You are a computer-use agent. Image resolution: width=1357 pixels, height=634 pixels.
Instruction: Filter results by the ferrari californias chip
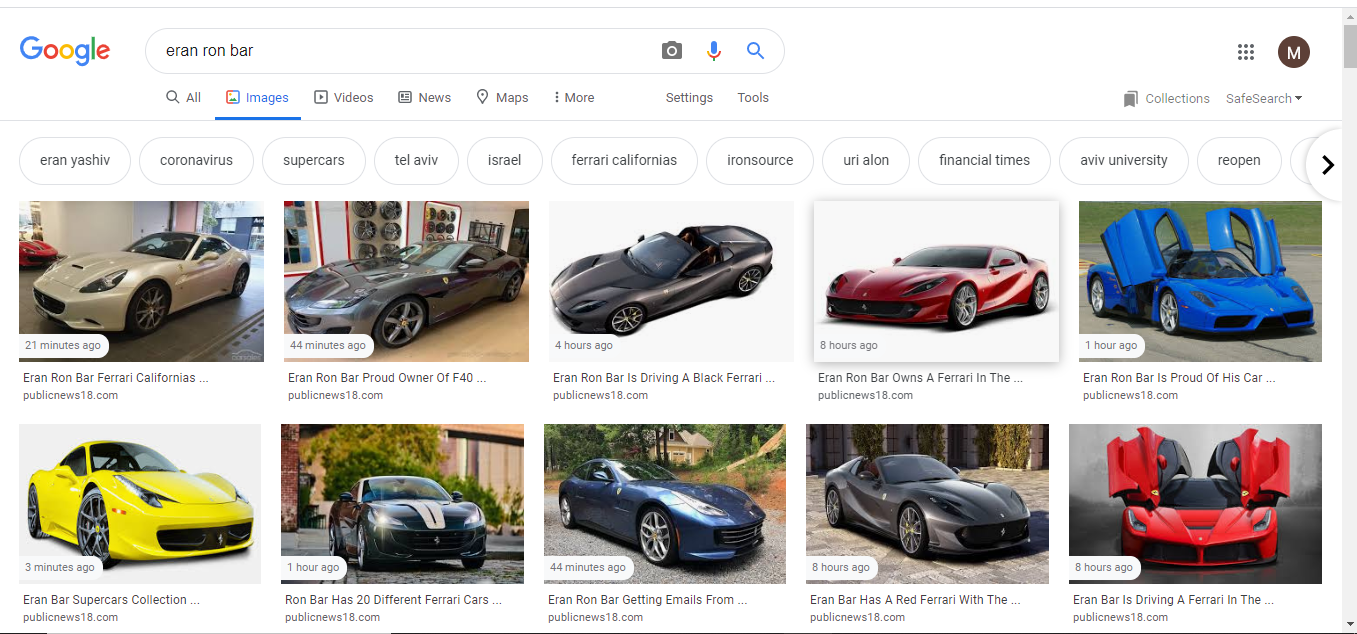click(623, 160)
